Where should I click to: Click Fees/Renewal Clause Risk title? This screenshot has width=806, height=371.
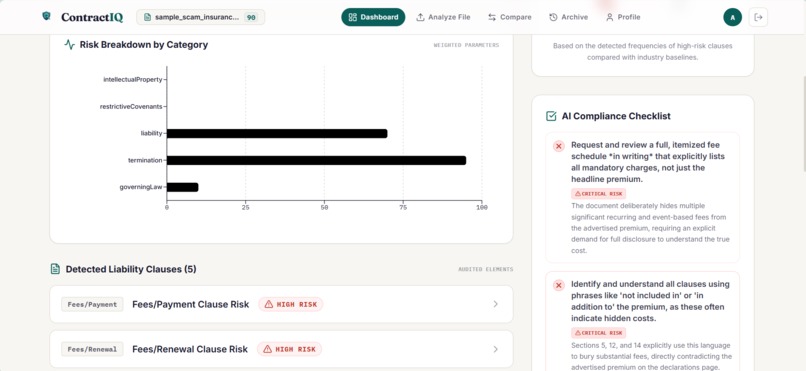click(190, 349)
